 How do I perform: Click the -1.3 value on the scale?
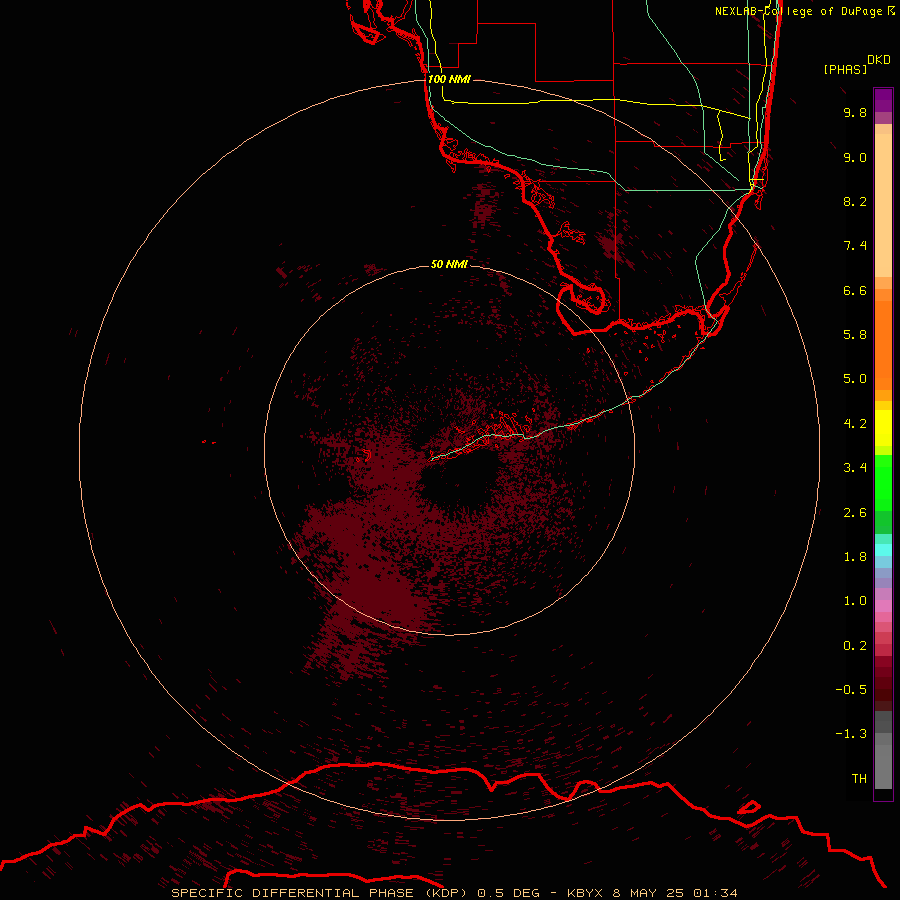[851, 734]
